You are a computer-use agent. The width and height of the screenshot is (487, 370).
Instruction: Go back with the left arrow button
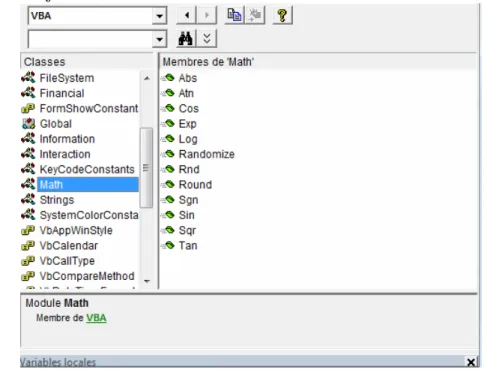click(x=187, y=15)
